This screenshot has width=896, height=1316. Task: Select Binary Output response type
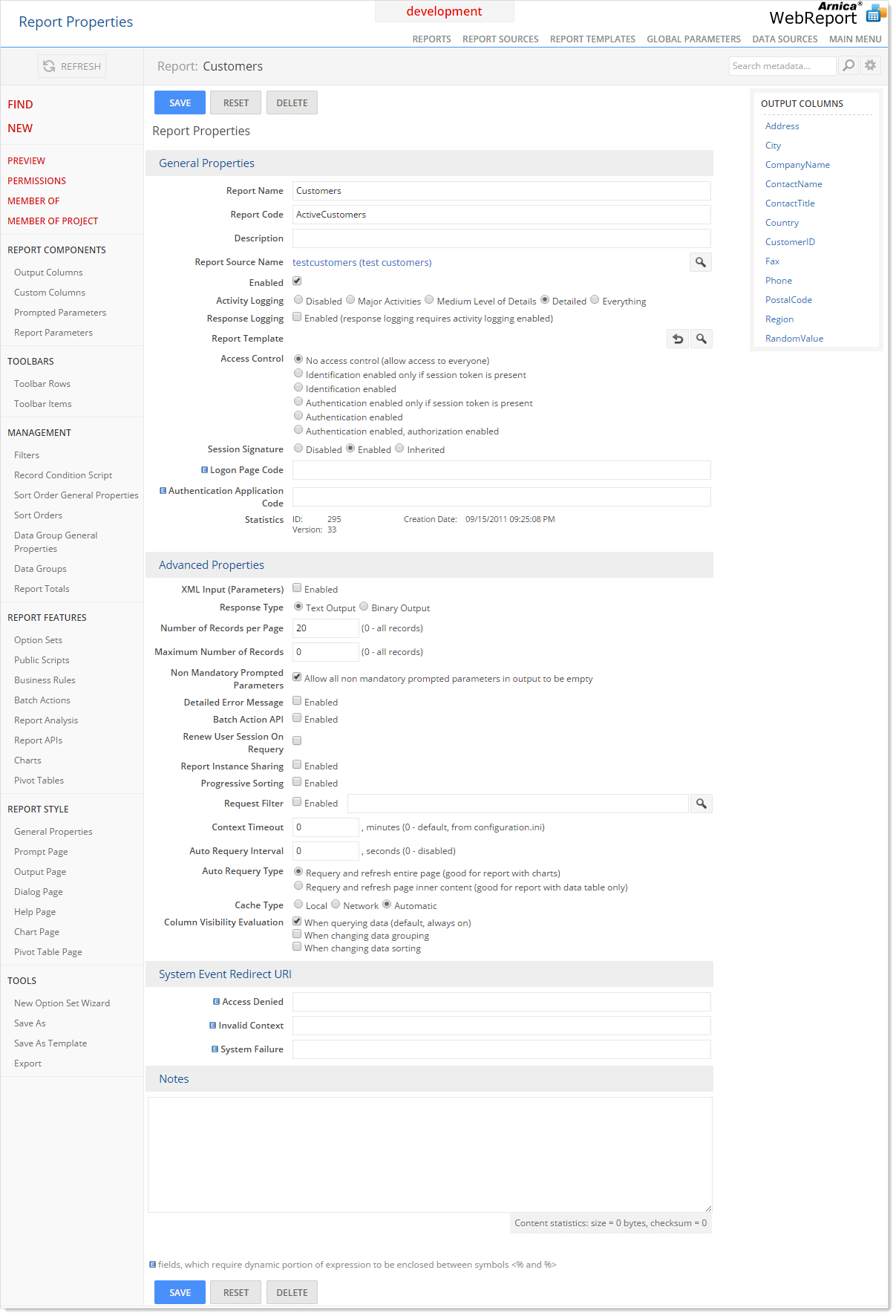(x=364, y=607)
